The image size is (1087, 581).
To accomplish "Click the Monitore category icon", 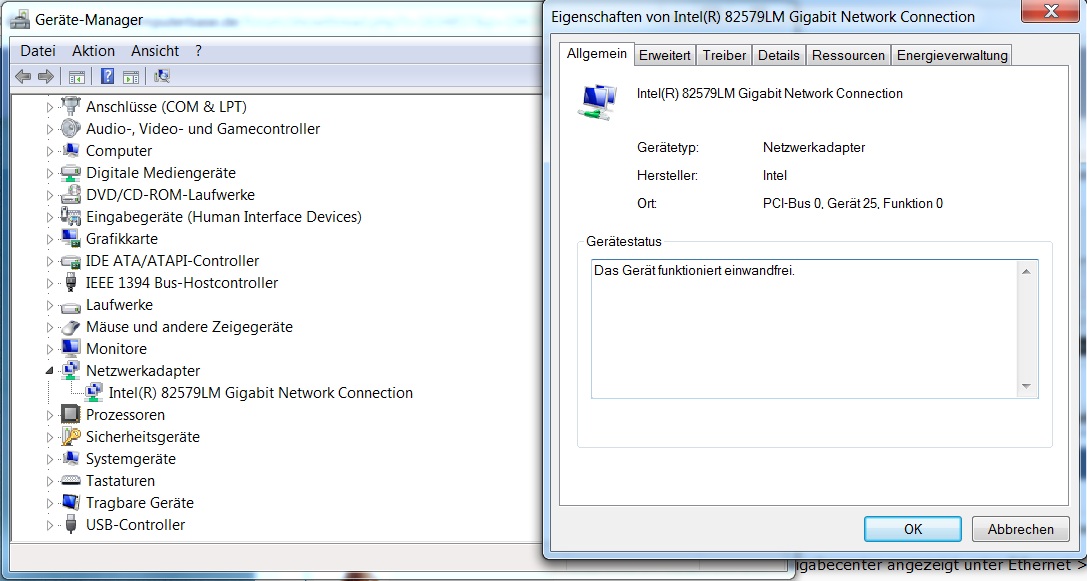I will point(70,348).
